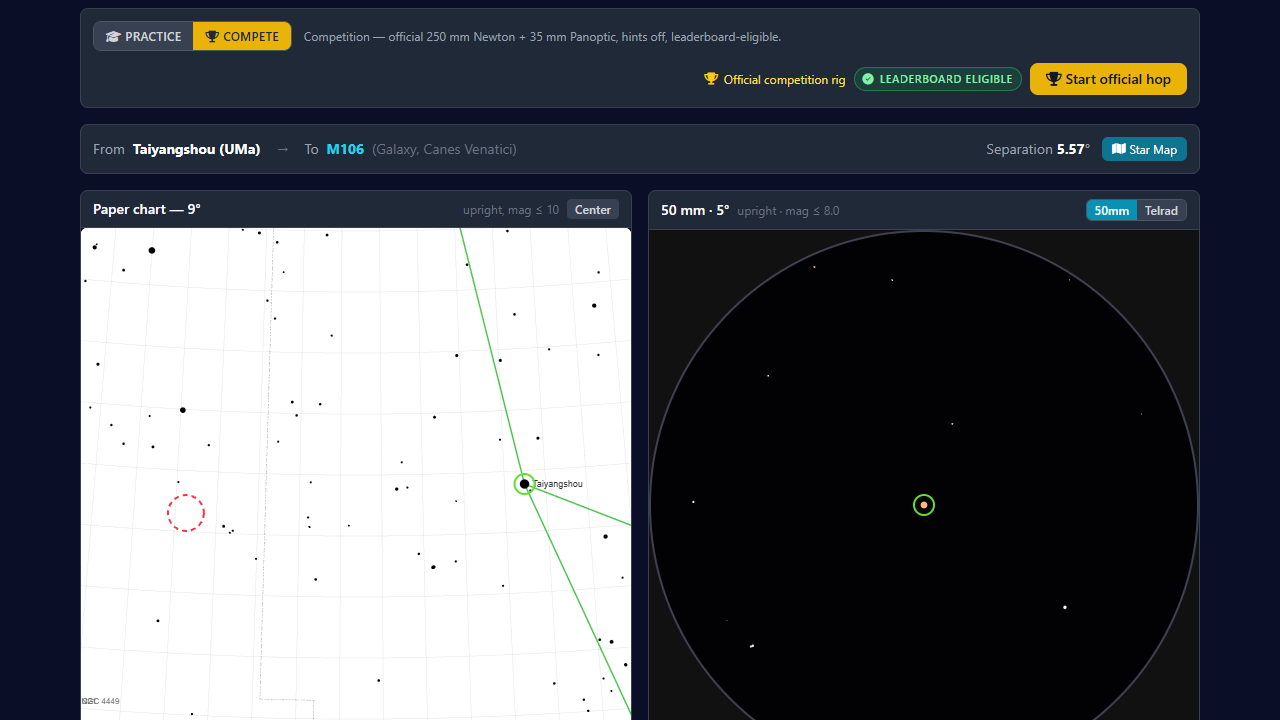Open the Star Map
1280x720 pixels.
[1144, 149]
